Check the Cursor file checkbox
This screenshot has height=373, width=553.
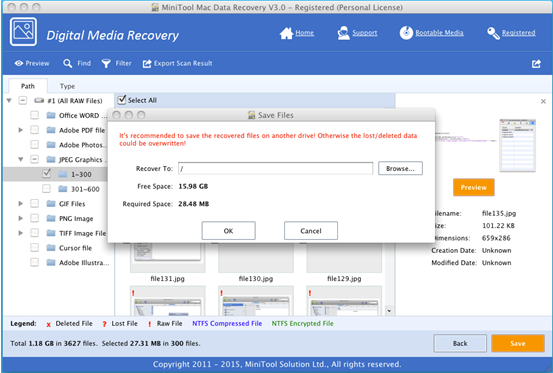click(35, 248)
